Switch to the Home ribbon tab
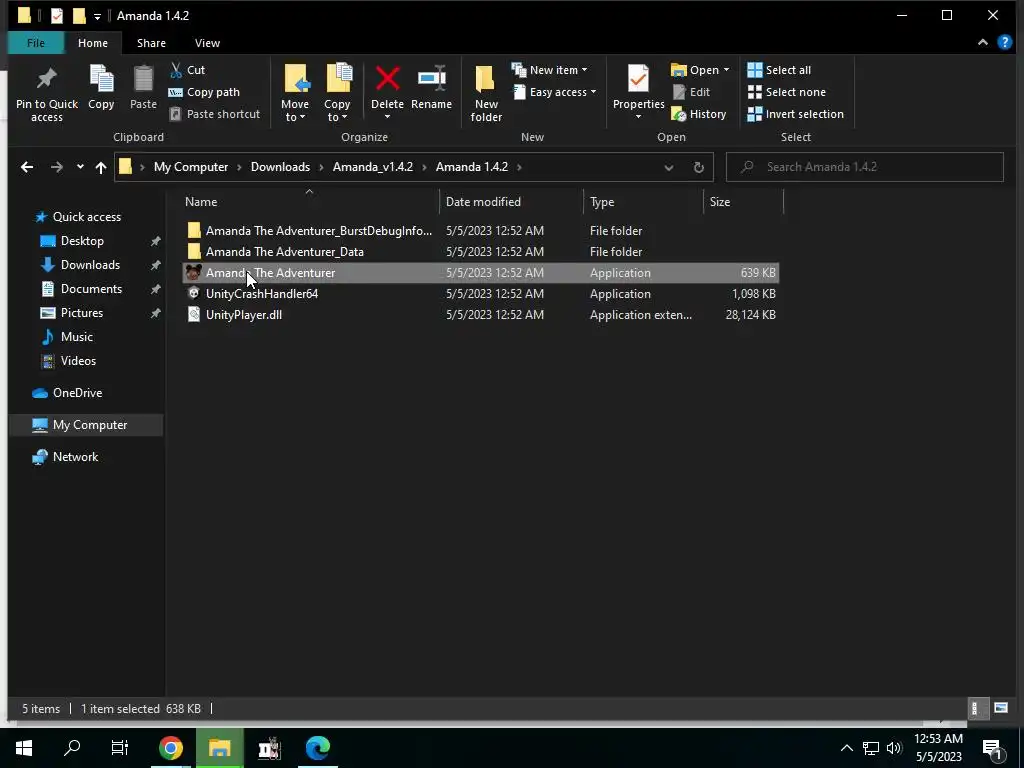This screenshot has width=1024, height=768. pos(93,43)
